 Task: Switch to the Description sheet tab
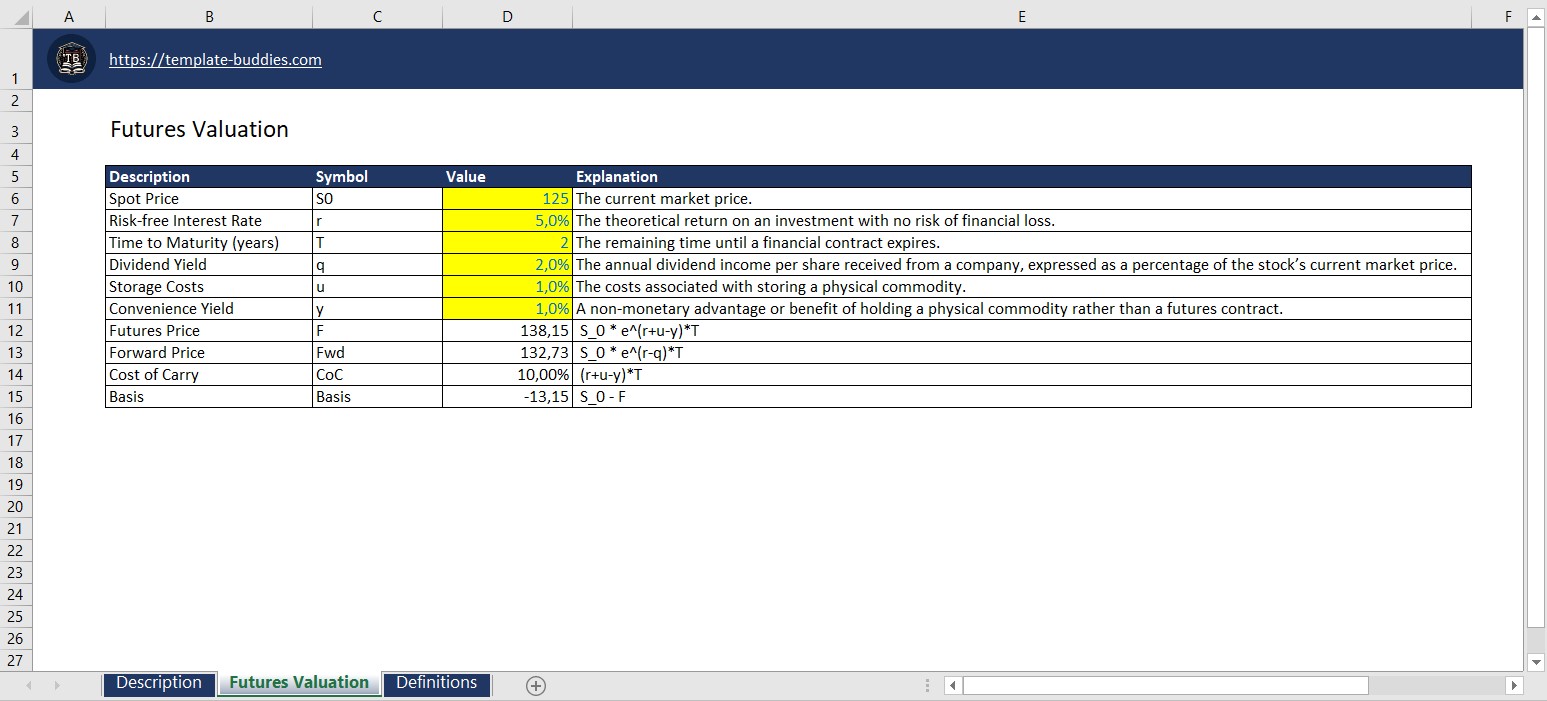(159, 683)
